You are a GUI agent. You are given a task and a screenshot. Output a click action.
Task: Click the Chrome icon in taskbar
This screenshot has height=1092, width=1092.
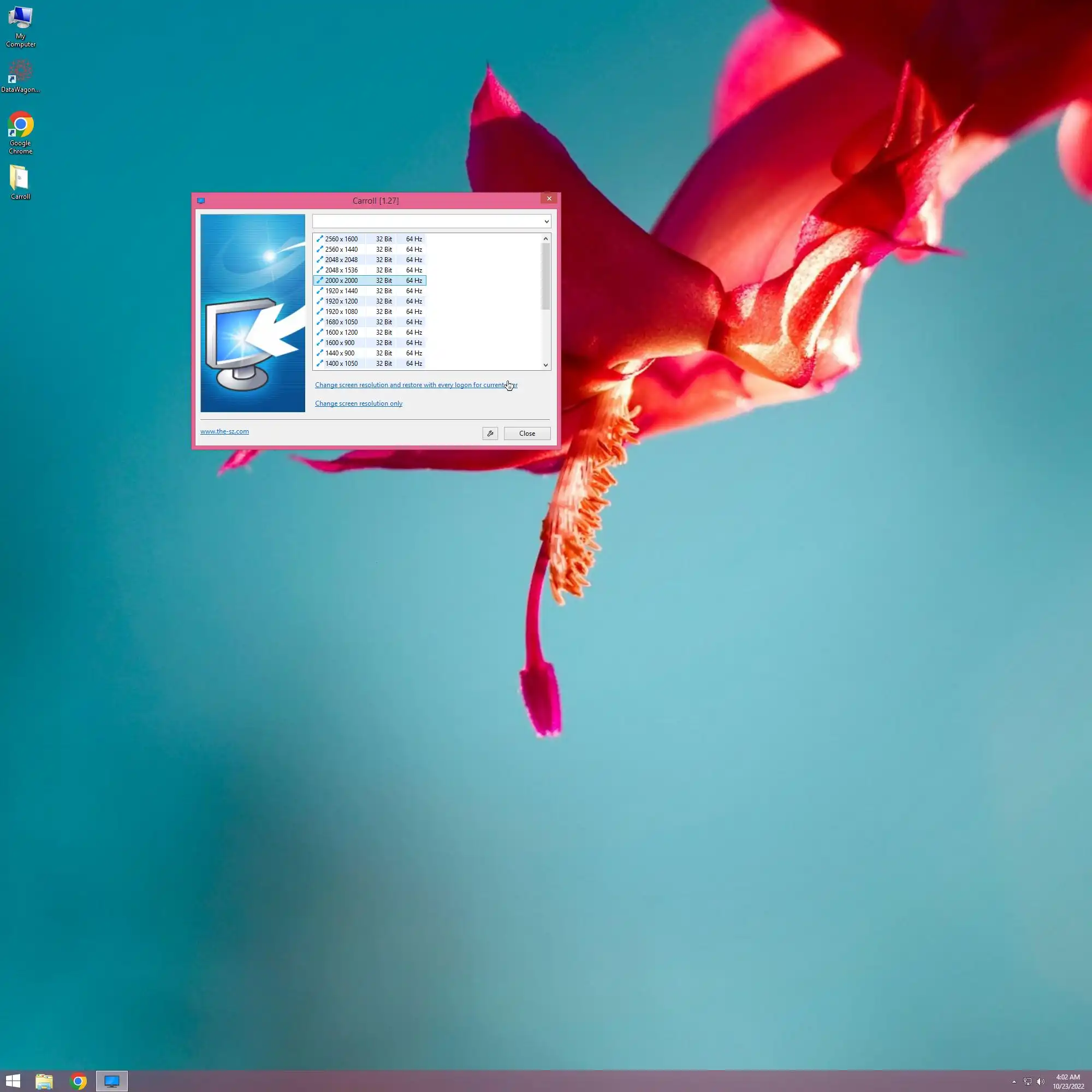tap(78, 1081)
